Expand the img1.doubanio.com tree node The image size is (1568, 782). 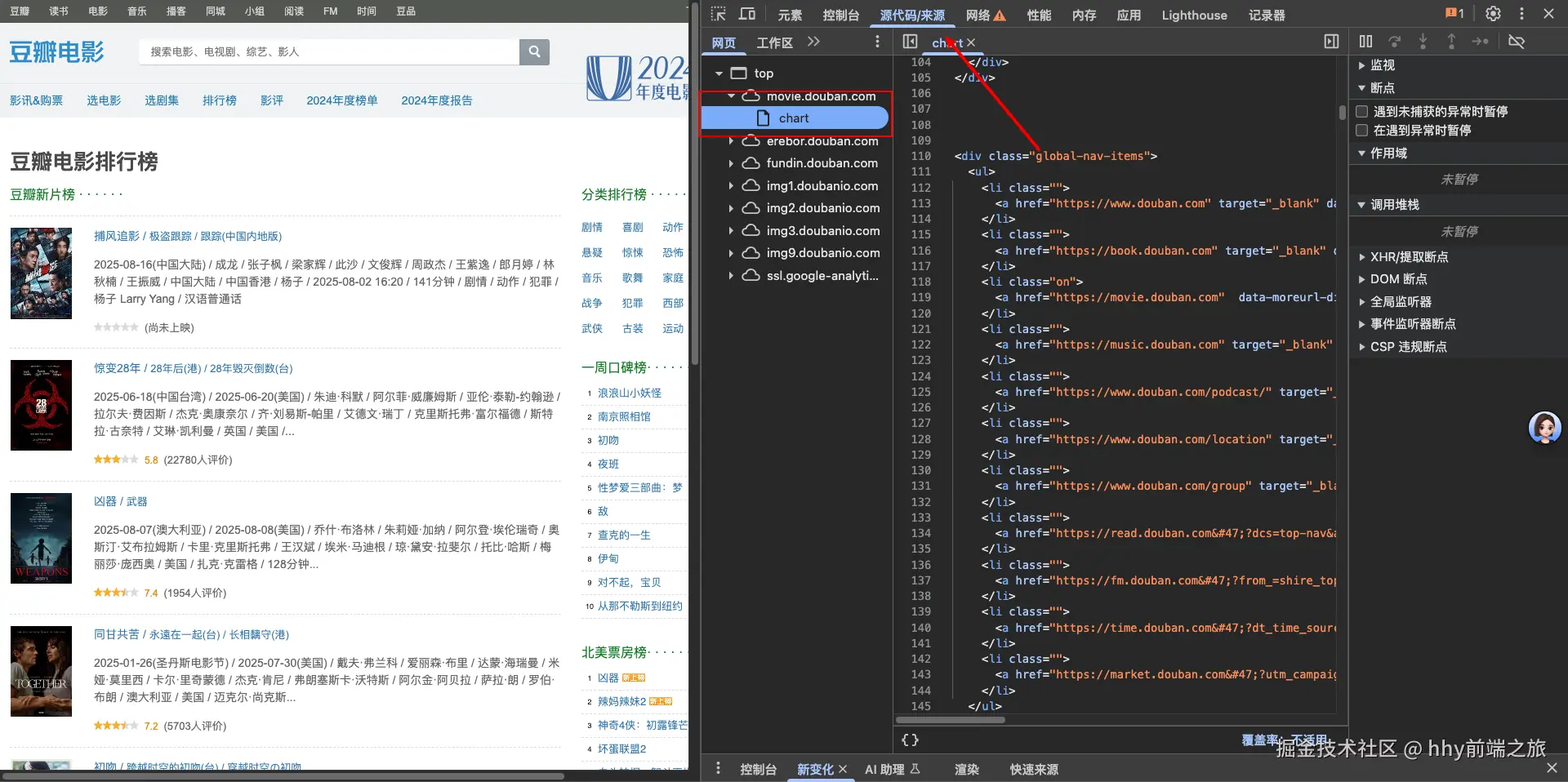tap(732, 186)
